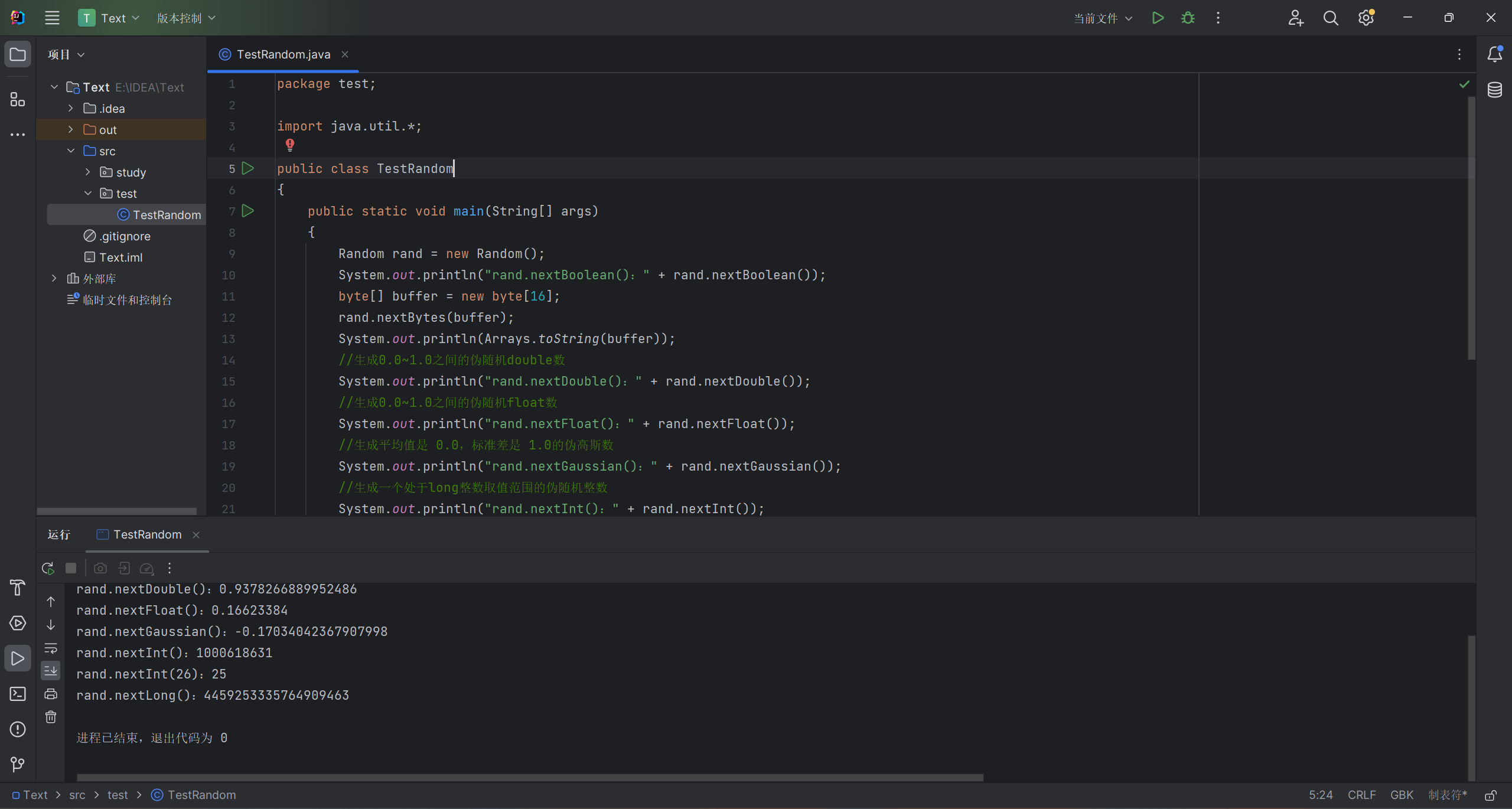Click CRLF line separator in status bar
This screenshot has width=1512, height=809.
1361,795
